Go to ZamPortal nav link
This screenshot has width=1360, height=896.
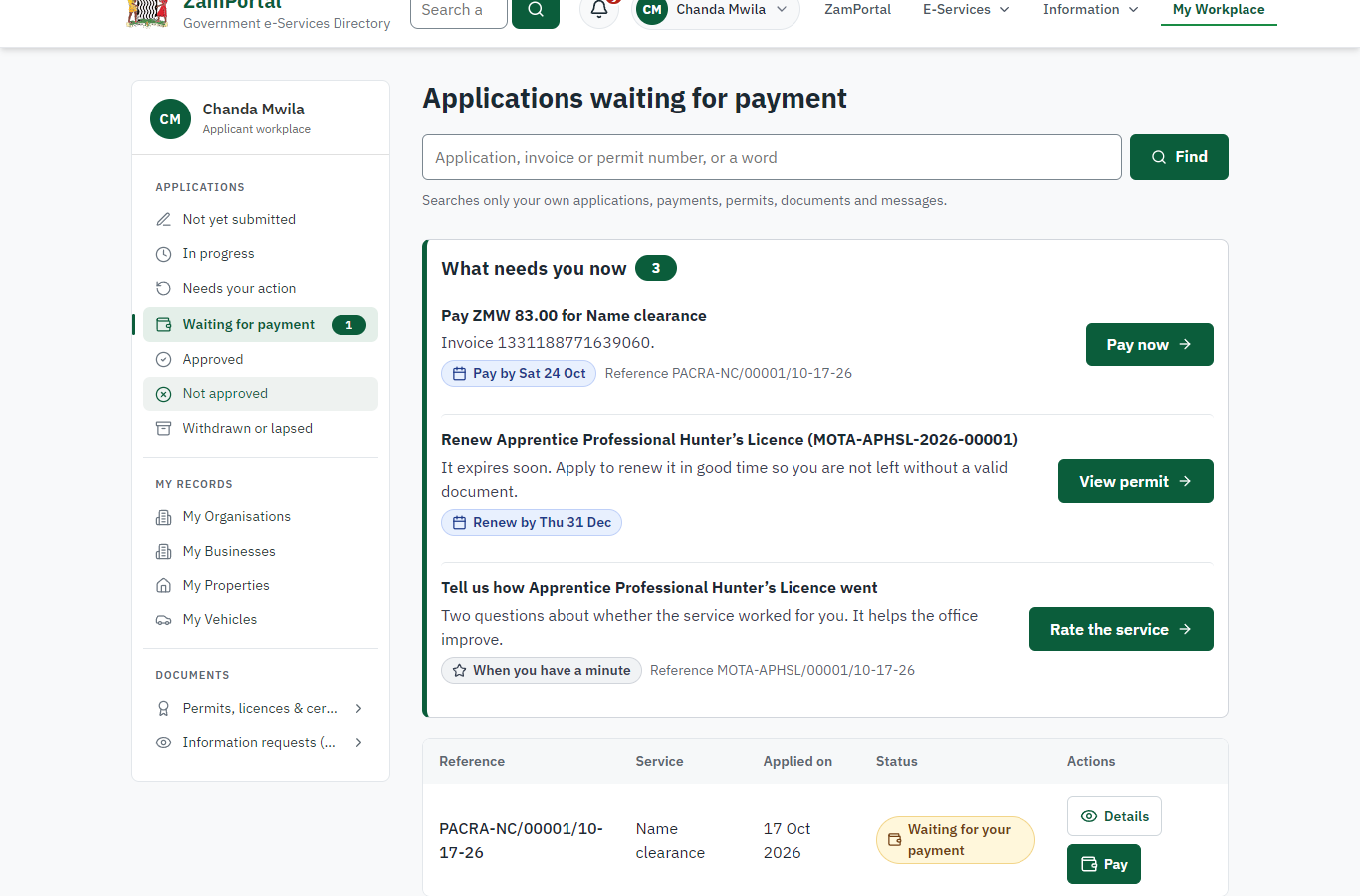[x=858, y=10]
